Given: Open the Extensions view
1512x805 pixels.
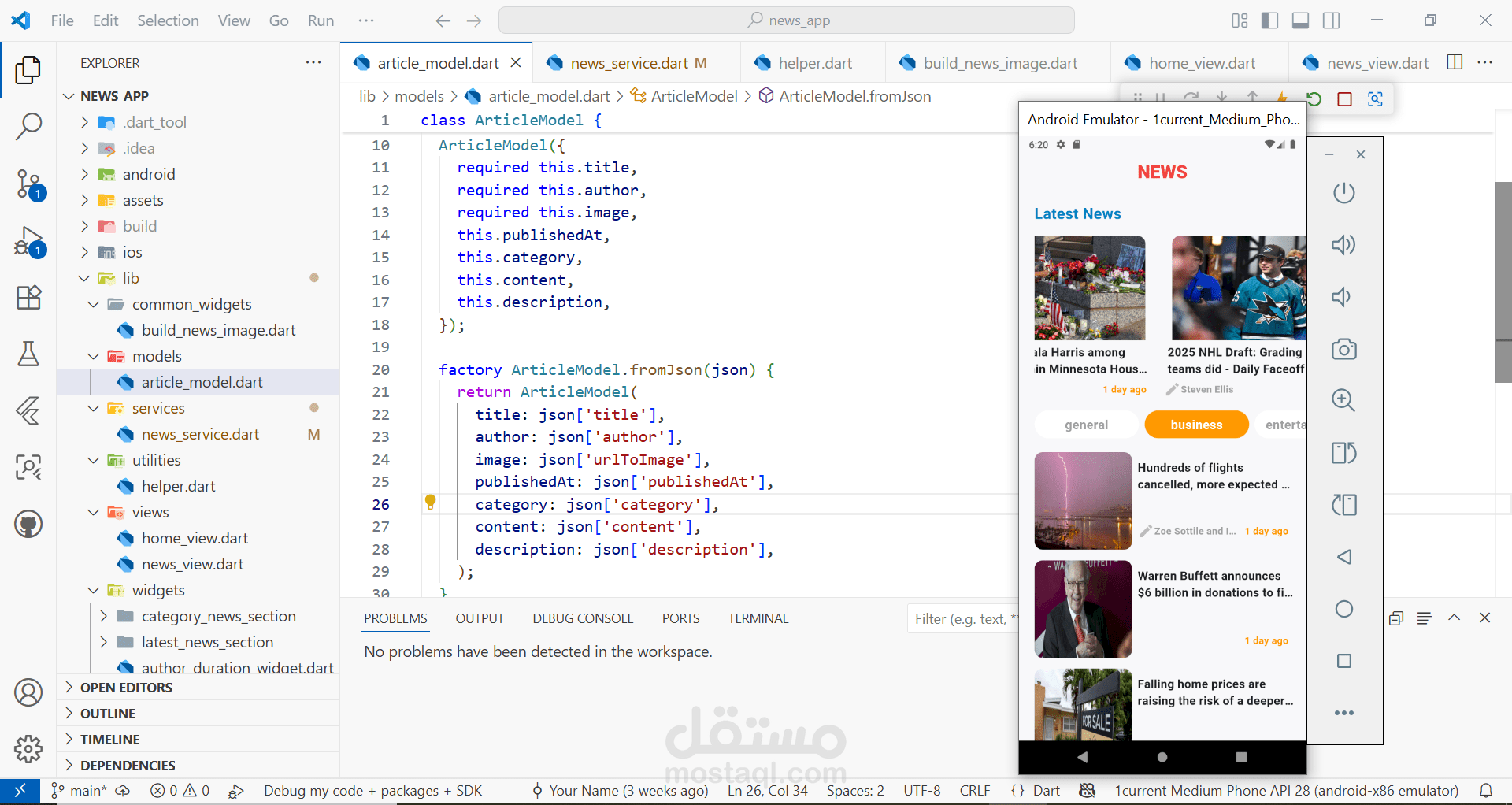Looking at the screenshot, I should 28,298.
